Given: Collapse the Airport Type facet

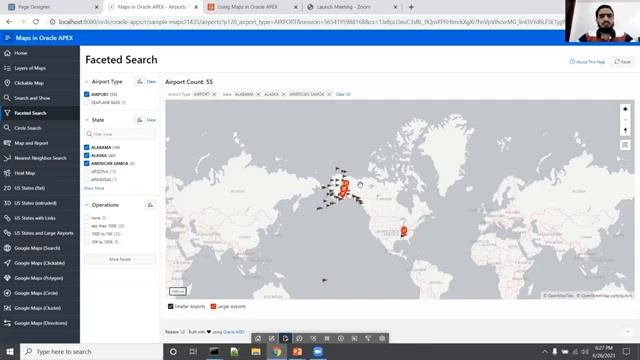Looking at the screenshot, I should click(87, 82).
